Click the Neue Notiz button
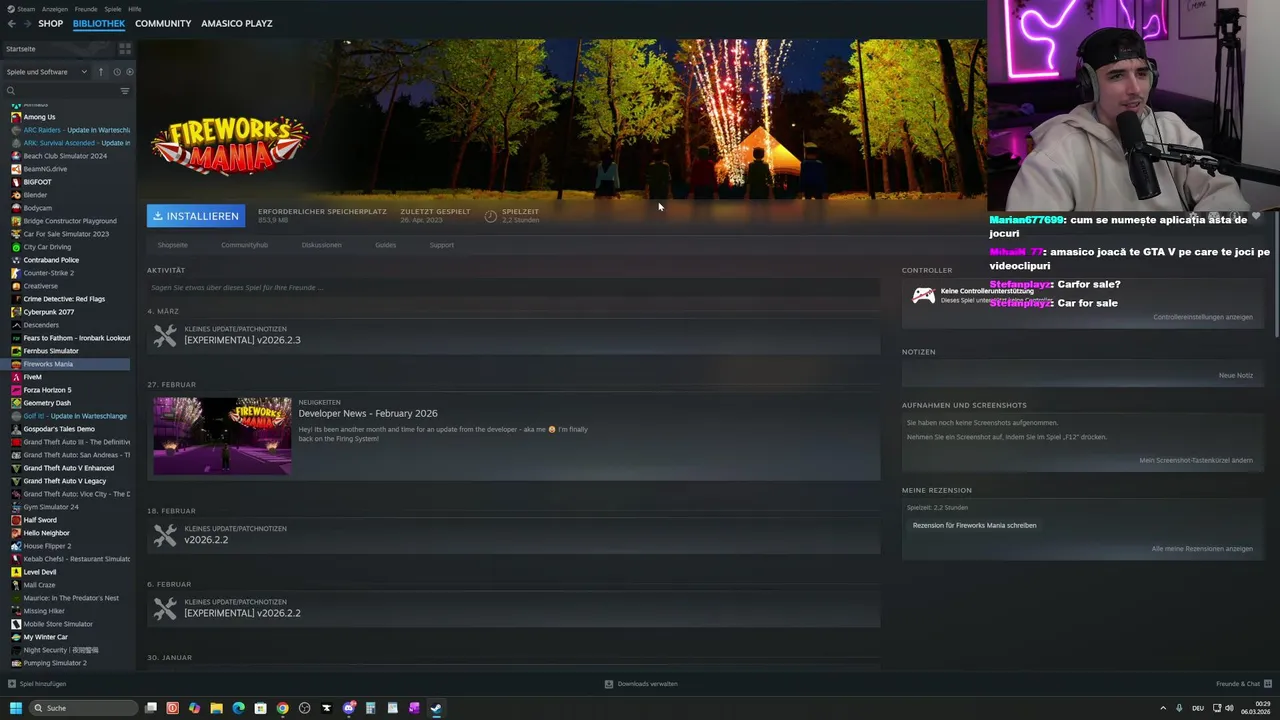The image size is (1280, 720). (1236, 375)
